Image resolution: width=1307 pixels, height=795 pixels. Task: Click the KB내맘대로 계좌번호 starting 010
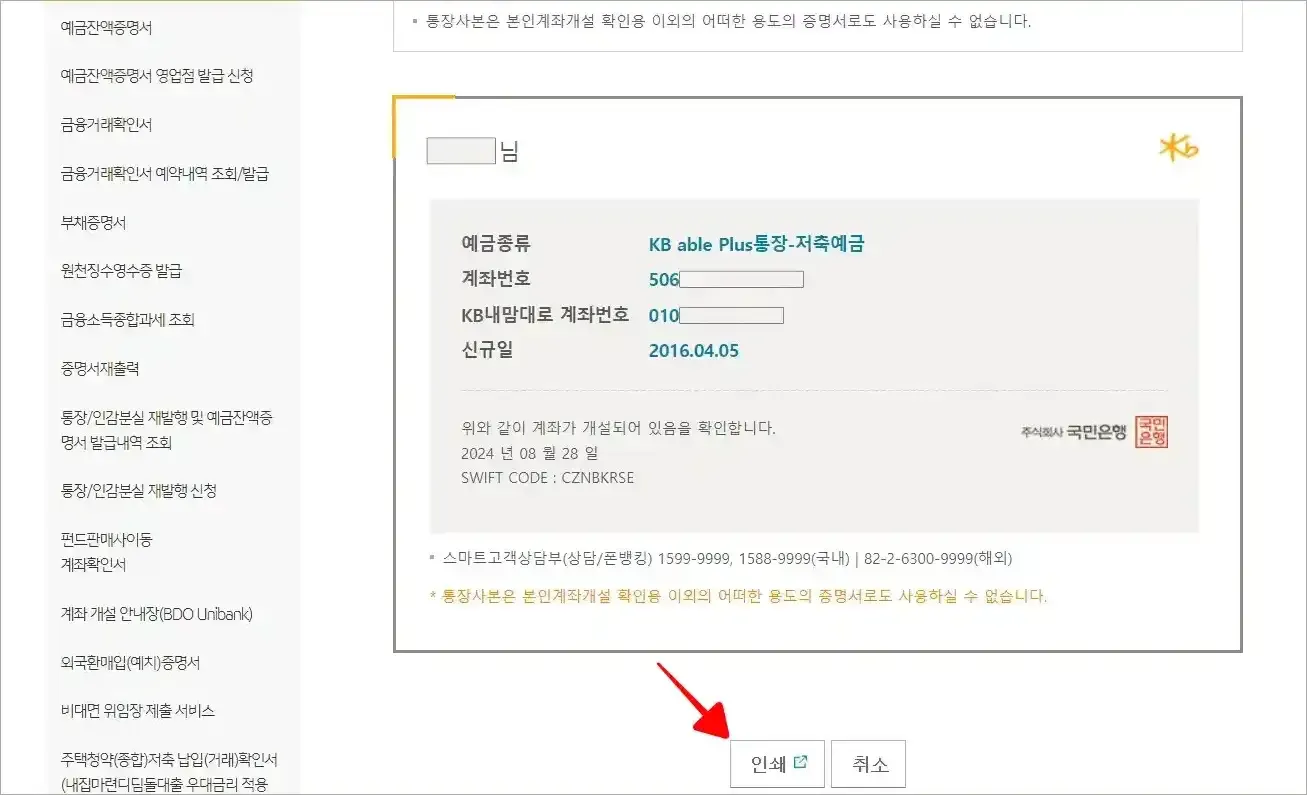click(x=716, y=315)
